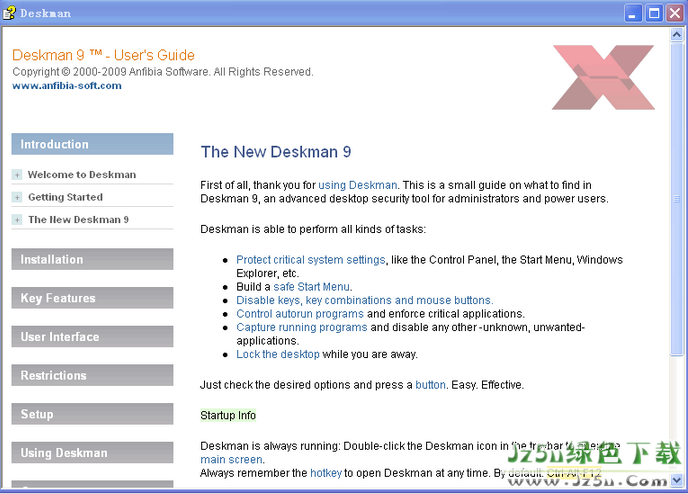The image size is (688, 494).
Task: Open the Introduction section header
Action: coord(92,144)
